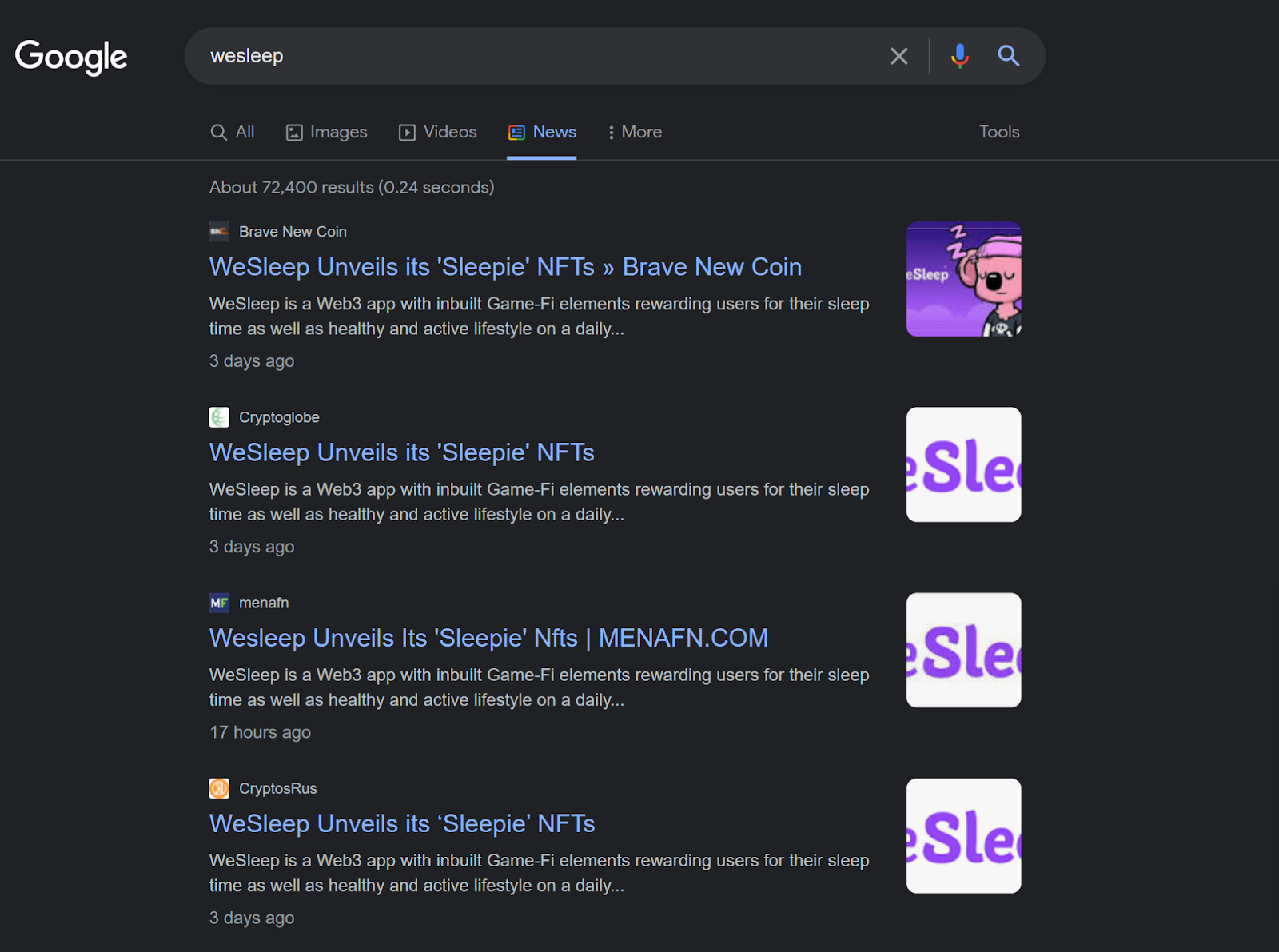Click '3 days ago' under the CryptosRus result

click(x=252, y=918)
